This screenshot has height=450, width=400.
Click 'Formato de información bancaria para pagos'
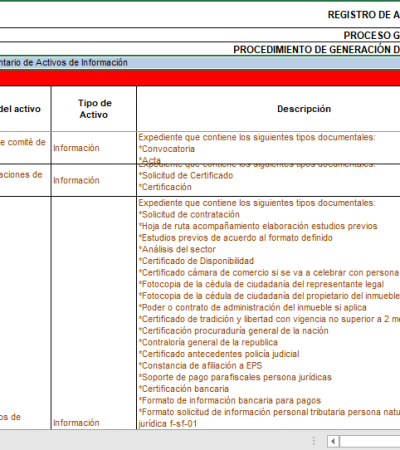click(x=230, y=400)
